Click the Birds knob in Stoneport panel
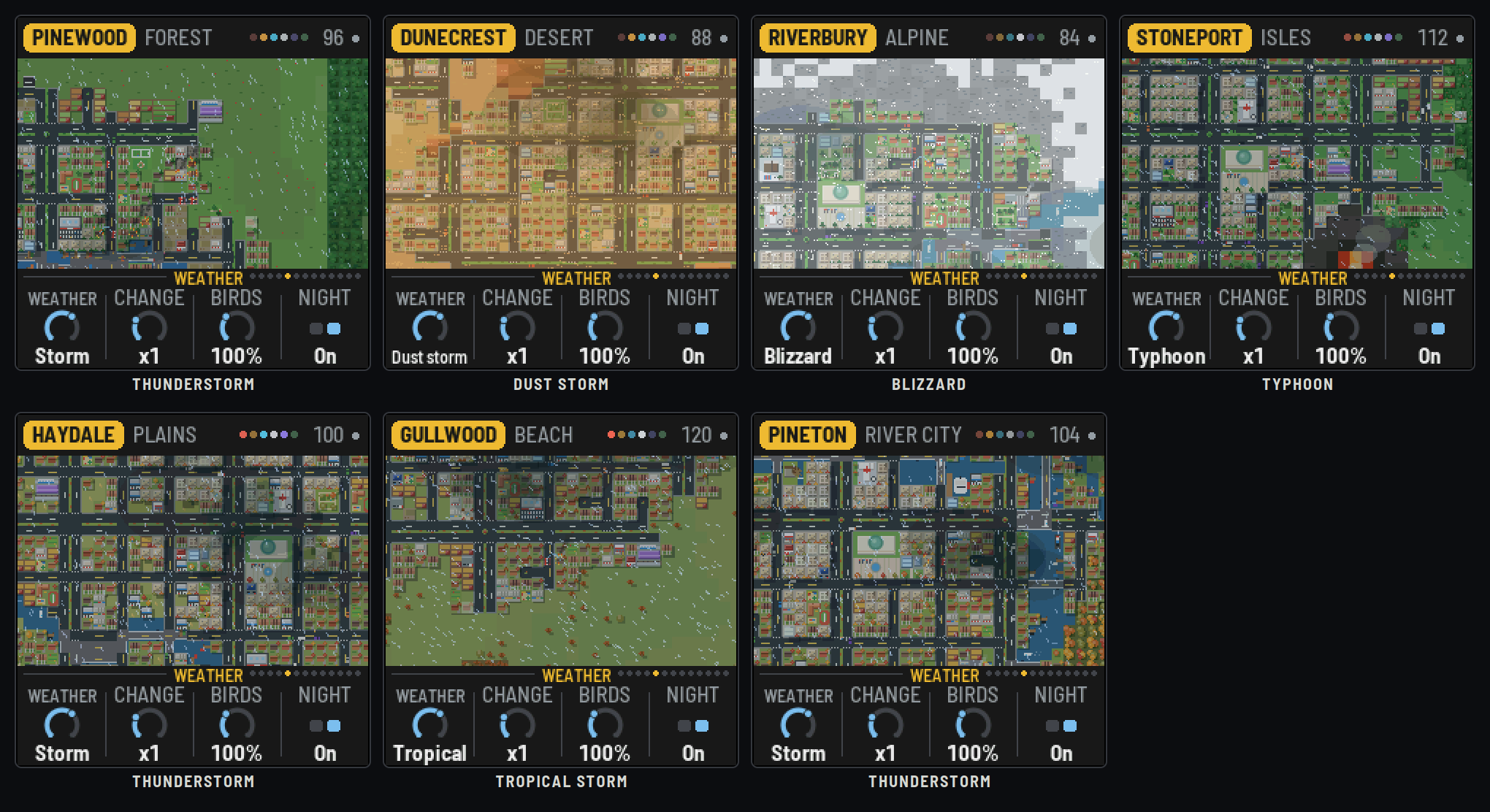This screenshot has height=812, width=1490. pyautogui.click(x=1341, y=327)
